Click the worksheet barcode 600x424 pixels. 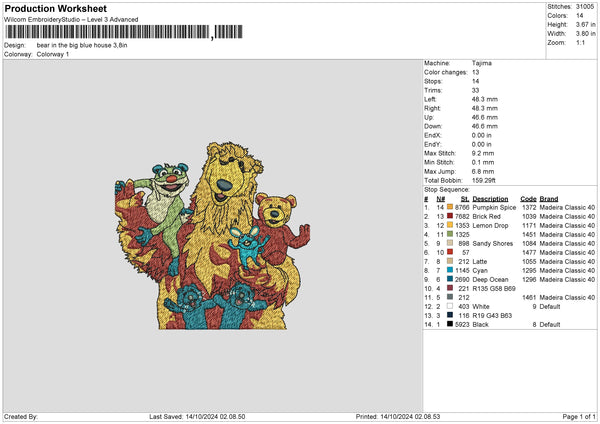[x=124, y=32]
